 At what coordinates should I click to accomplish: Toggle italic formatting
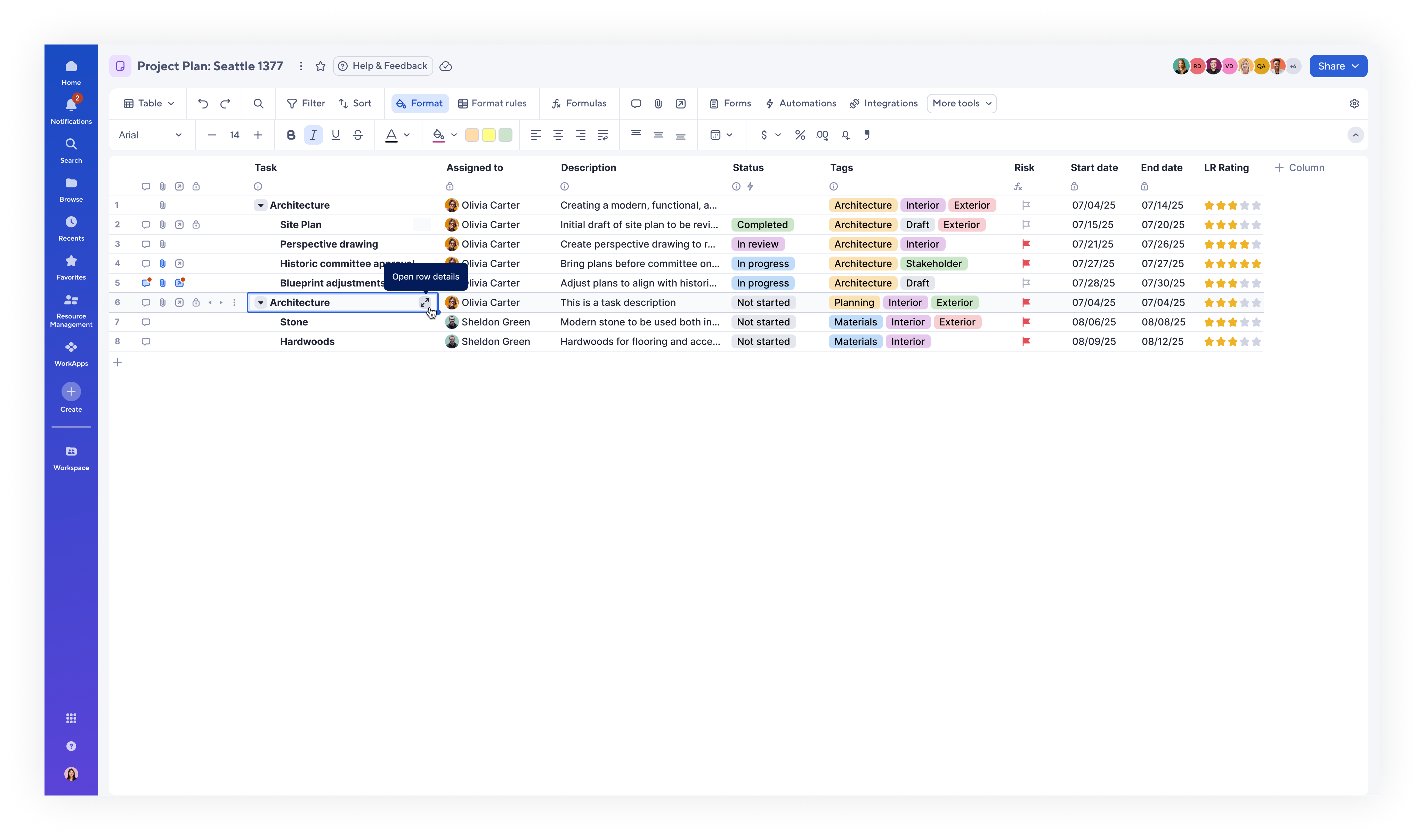pos(313,135)
